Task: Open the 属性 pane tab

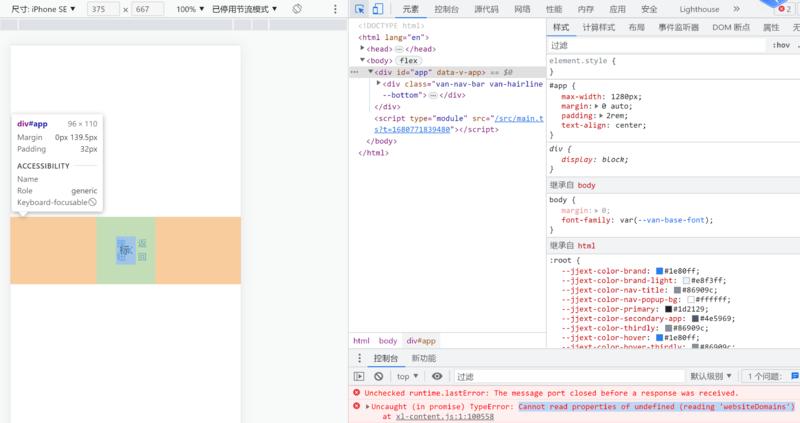Action: 771,28
